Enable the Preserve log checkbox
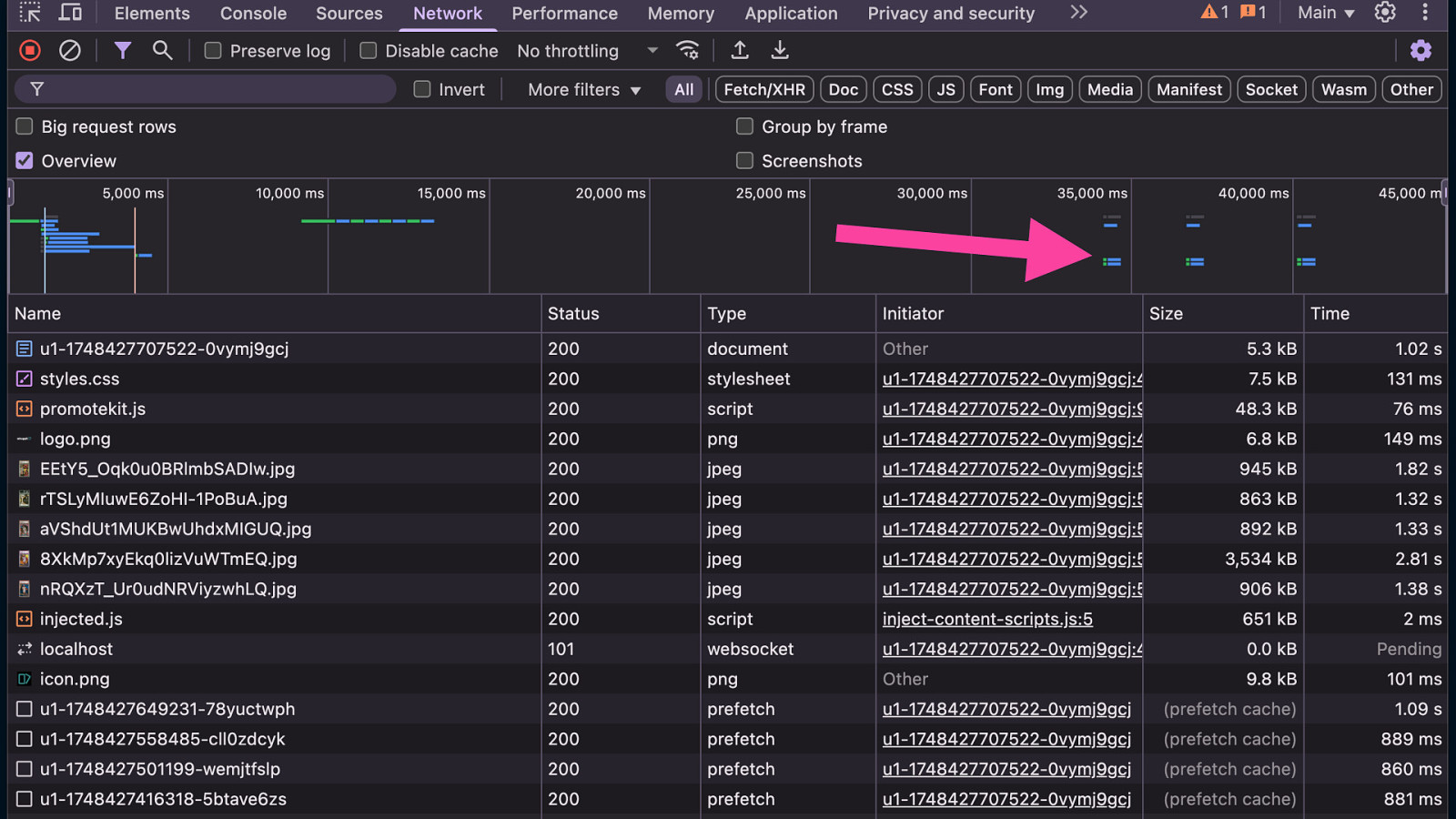Image resolution: width=1456 pixels, height=819 pixels. point(213,51)
